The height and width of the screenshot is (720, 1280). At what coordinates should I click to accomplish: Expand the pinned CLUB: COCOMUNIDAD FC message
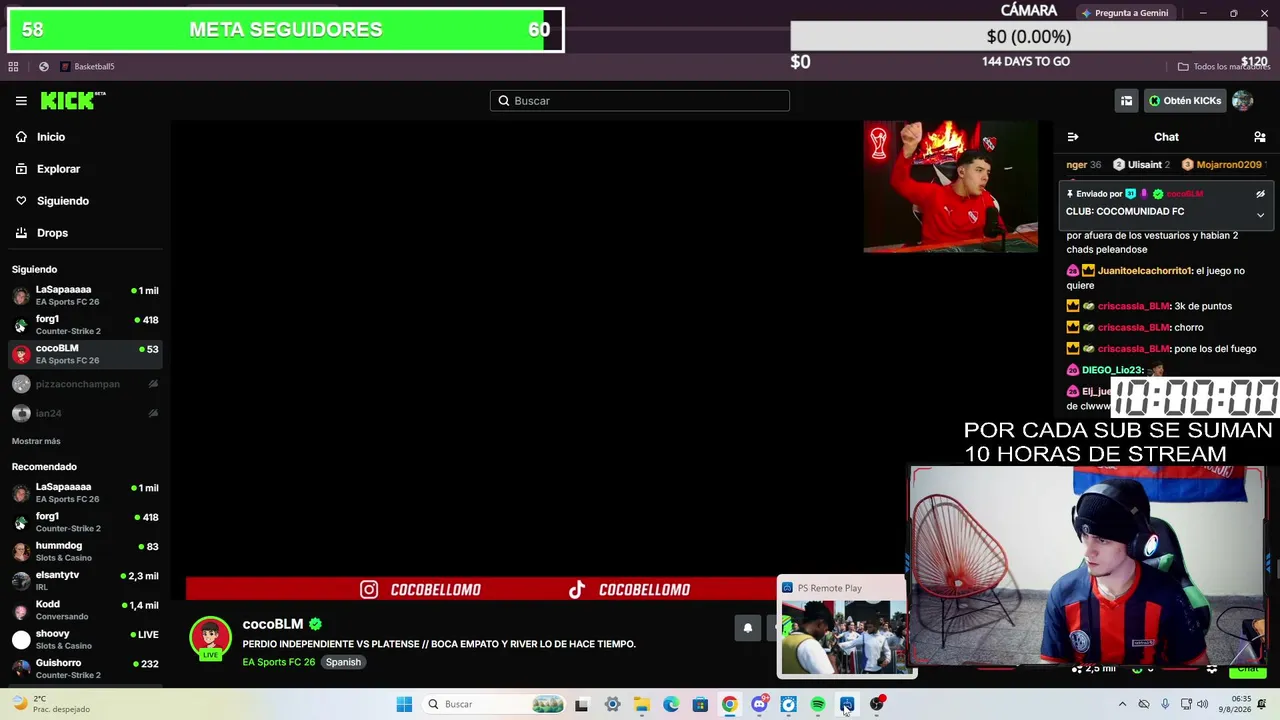tap(1260, 215)
